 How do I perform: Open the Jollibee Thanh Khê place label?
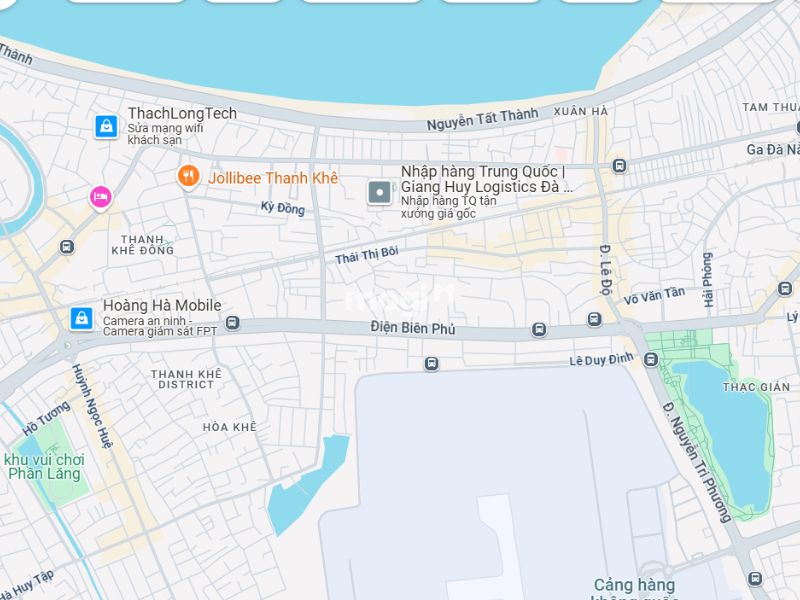tap(273, 178)
